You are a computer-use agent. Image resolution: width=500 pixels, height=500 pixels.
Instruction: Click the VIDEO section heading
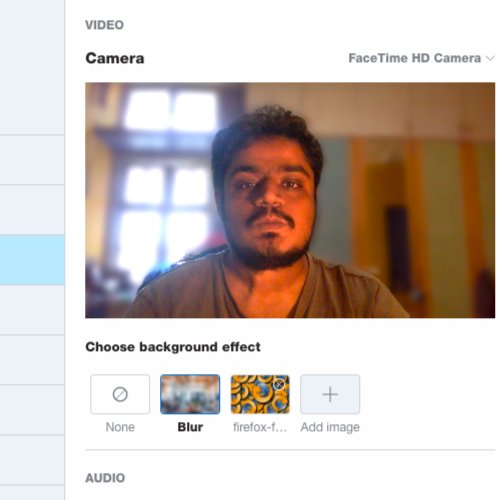point(104,25)
